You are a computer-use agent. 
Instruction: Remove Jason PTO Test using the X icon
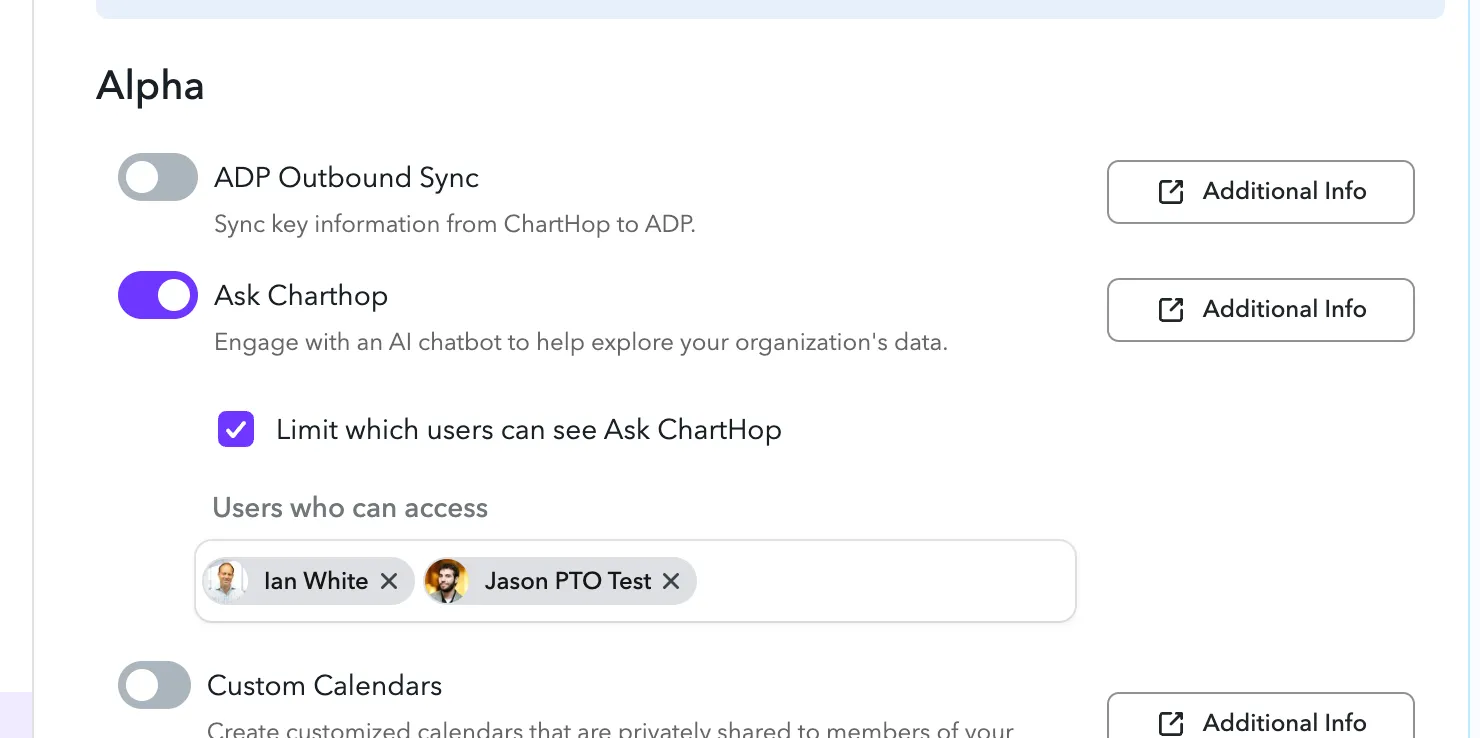(671, 581)
